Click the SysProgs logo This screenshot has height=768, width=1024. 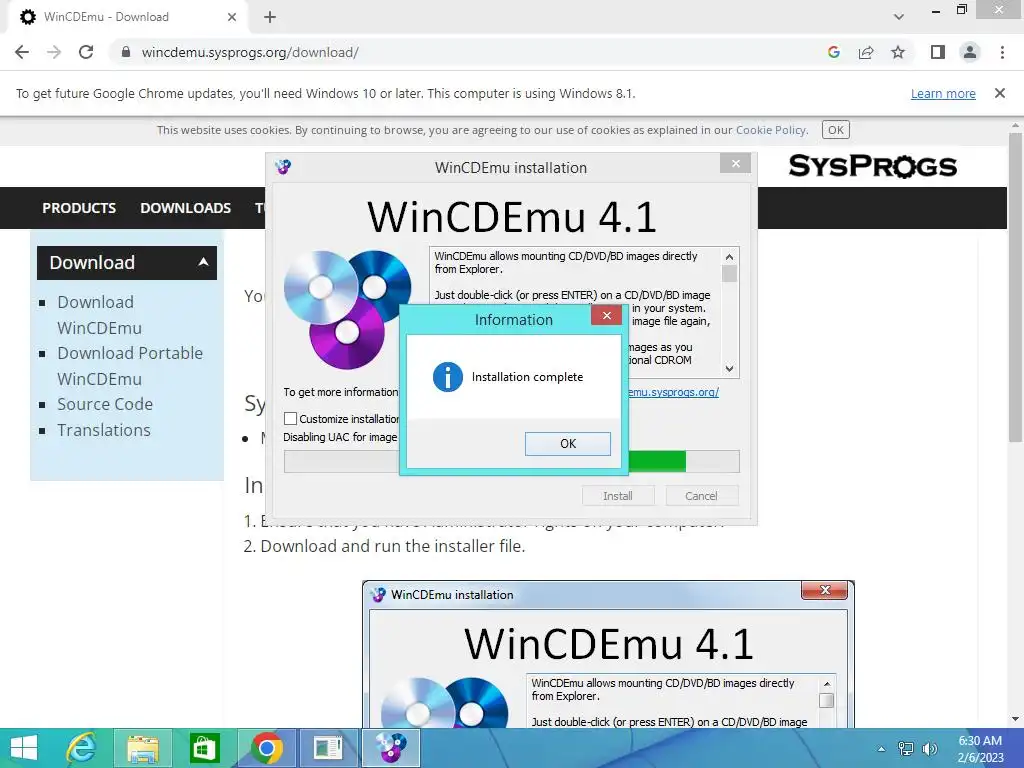872,166
